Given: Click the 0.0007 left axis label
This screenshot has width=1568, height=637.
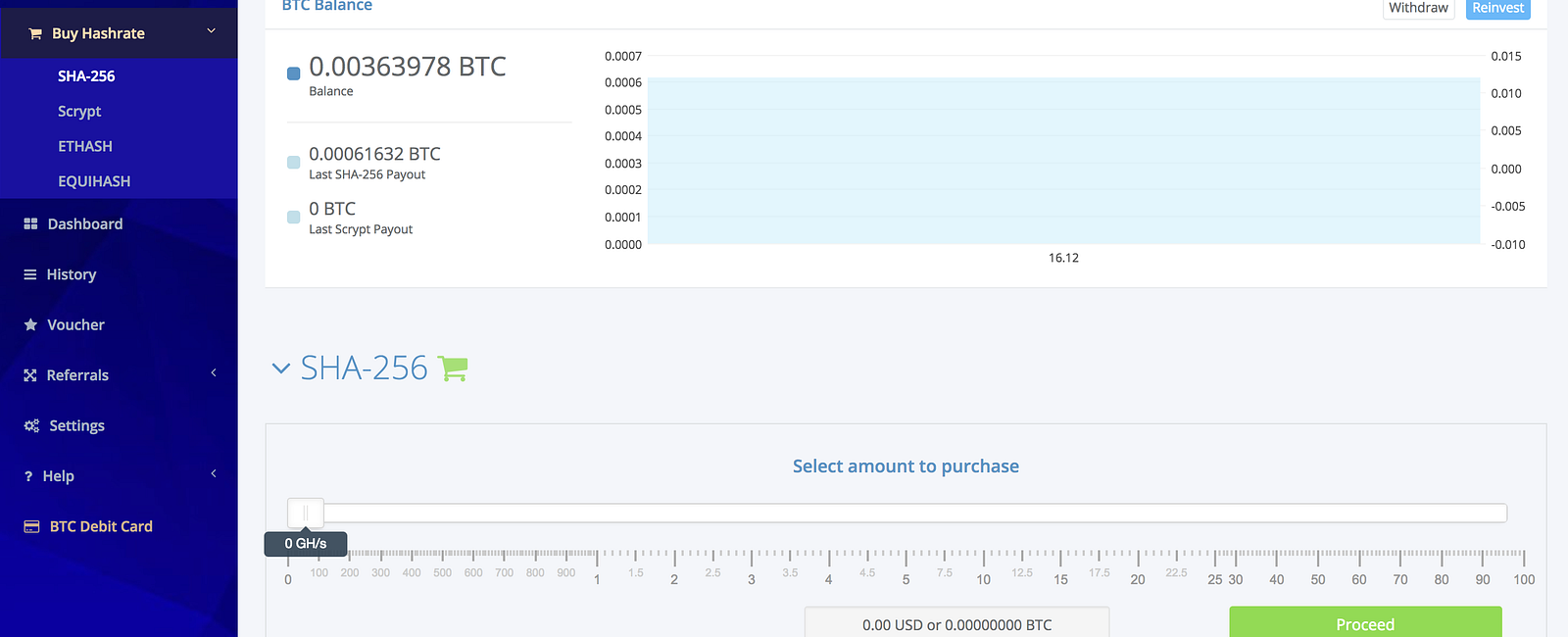Looking at the screenshot, I should (x=623, y=56).
